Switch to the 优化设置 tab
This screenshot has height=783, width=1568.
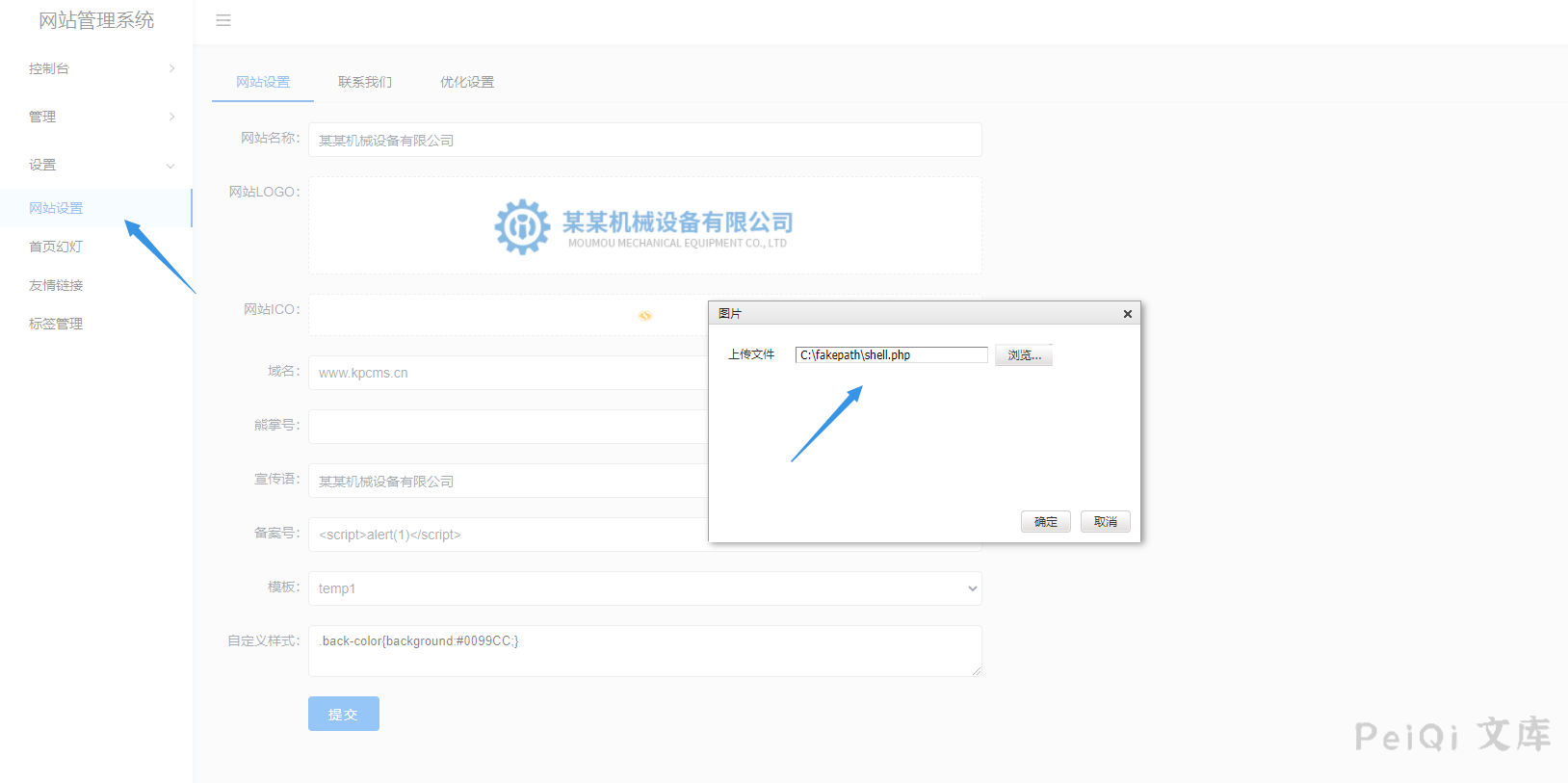click(x=467, y=82)
